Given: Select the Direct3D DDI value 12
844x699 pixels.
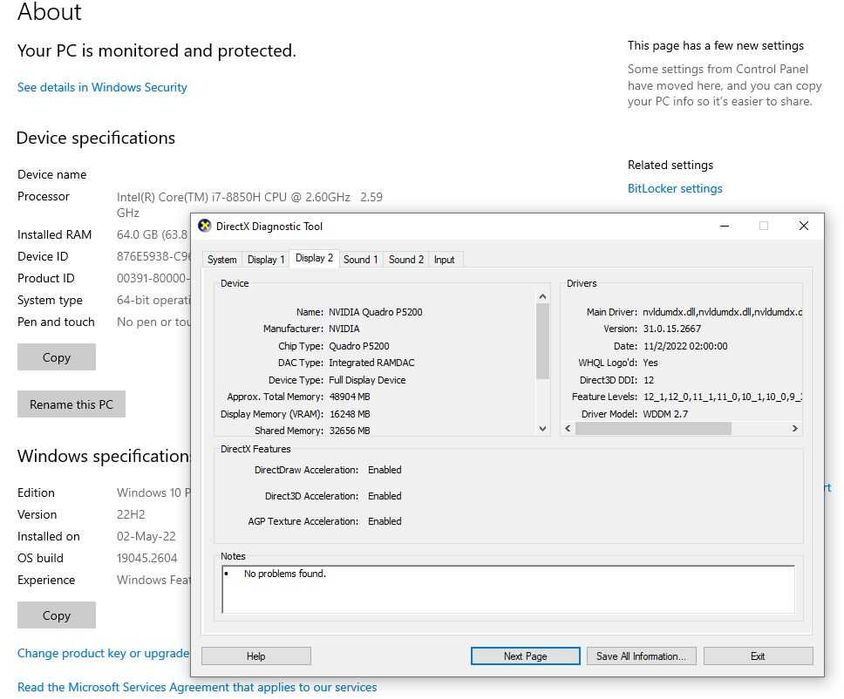Looking at the screenshot, I should pos(649,380).
